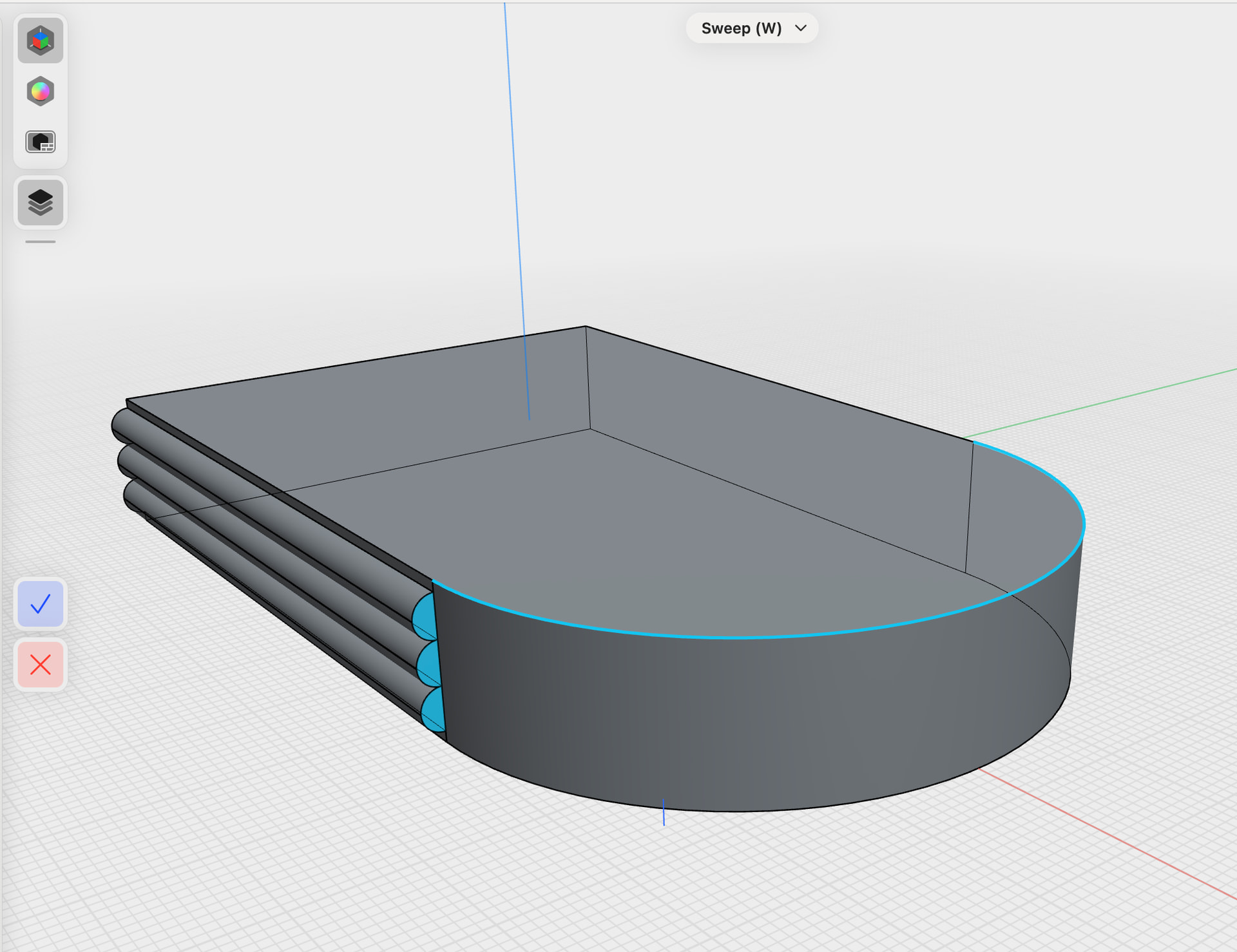Cancel the sweep with red X
Image resolution: width=1237 pixels, height=952 pixels.
point(41,665)
